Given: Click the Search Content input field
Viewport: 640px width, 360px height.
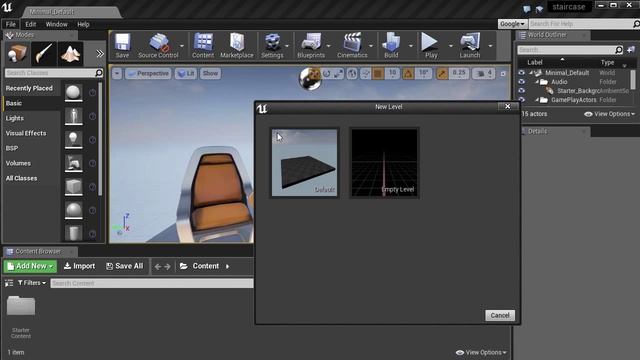Looking at the screenshot, I should 151,283.
